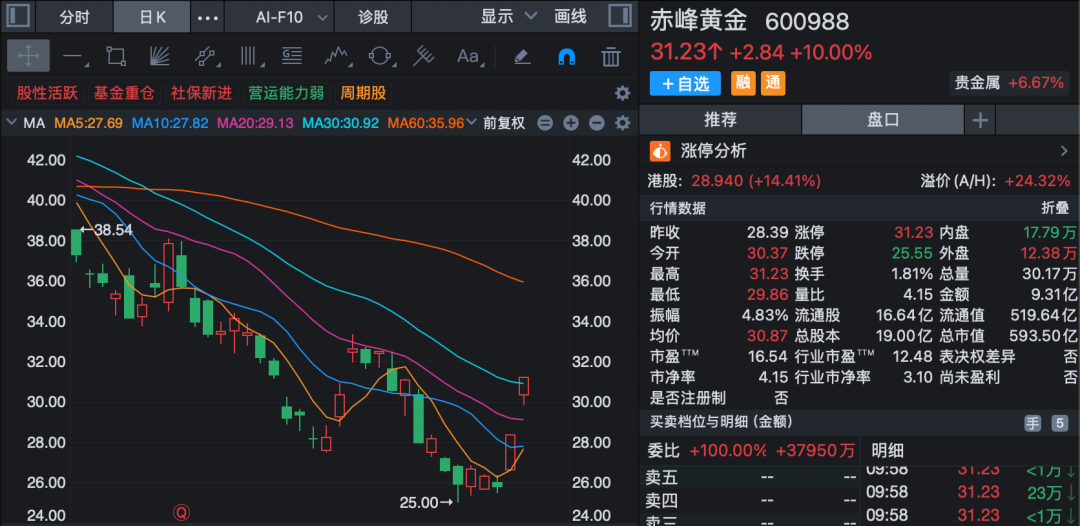Screen dimensions: 1080x526
Task: Select the Aa text annotation tool
Action: tap(469, 56)
